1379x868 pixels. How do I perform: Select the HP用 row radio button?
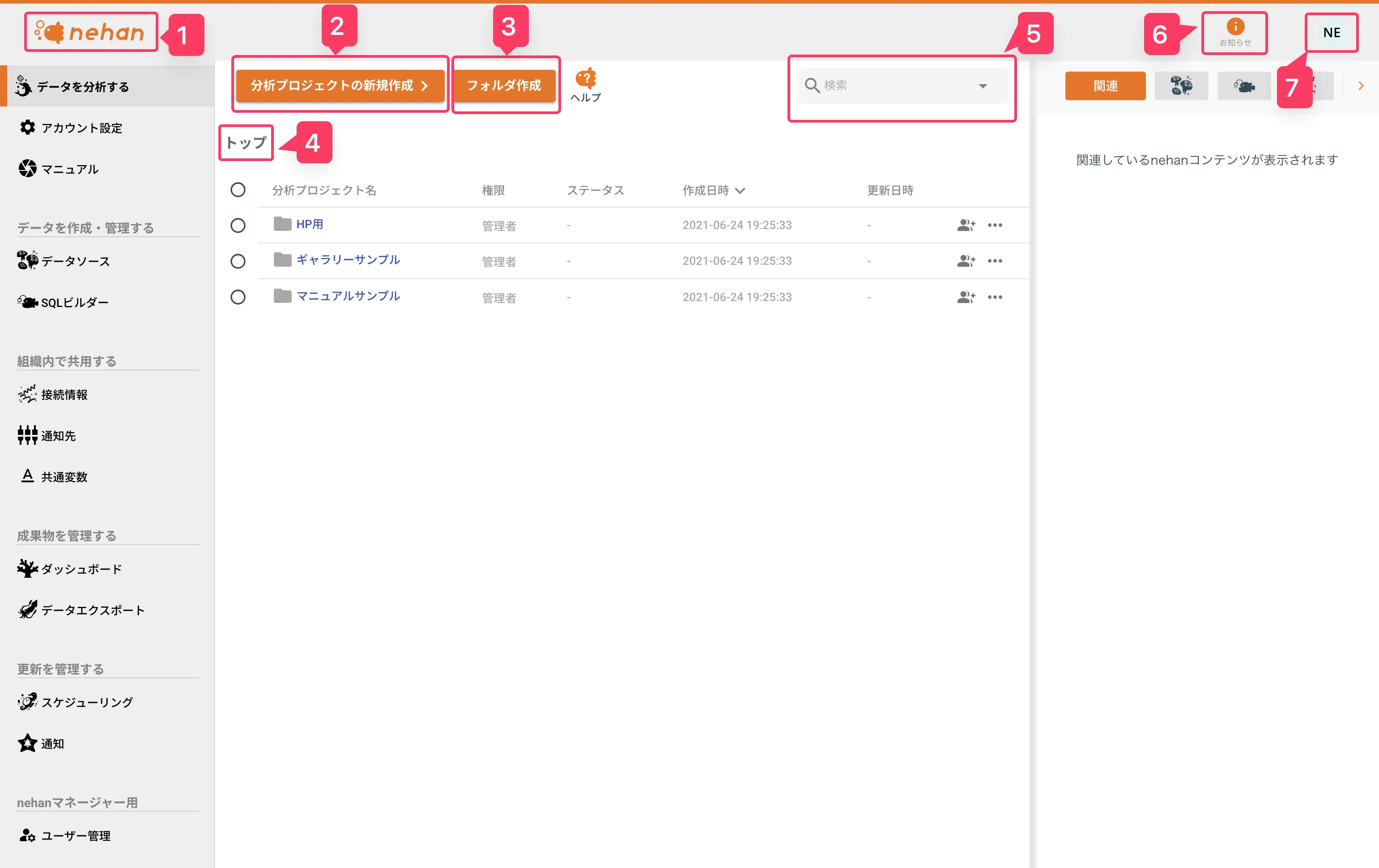[238, 225]
